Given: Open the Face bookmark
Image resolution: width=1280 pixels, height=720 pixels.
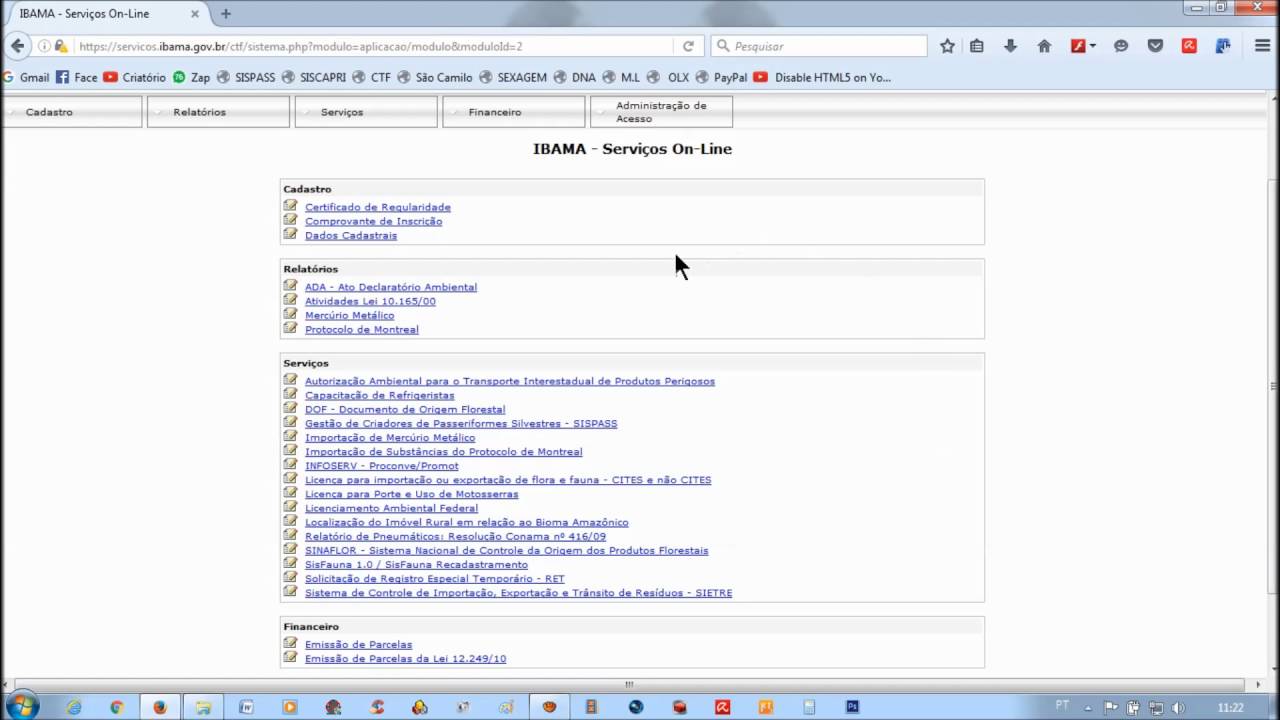Looking at the screenshot, I should pos(77,77).
